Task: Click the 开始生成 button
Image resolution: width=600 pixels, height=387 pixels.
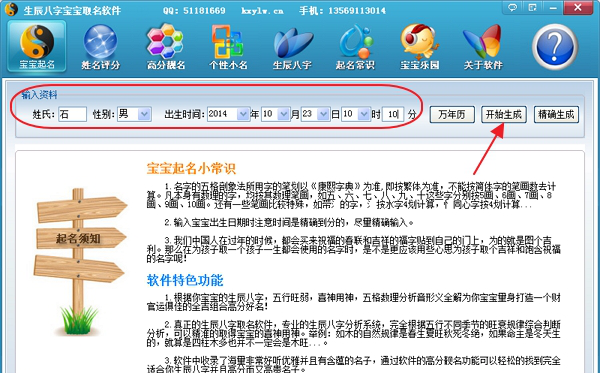Action: [504, 114]
